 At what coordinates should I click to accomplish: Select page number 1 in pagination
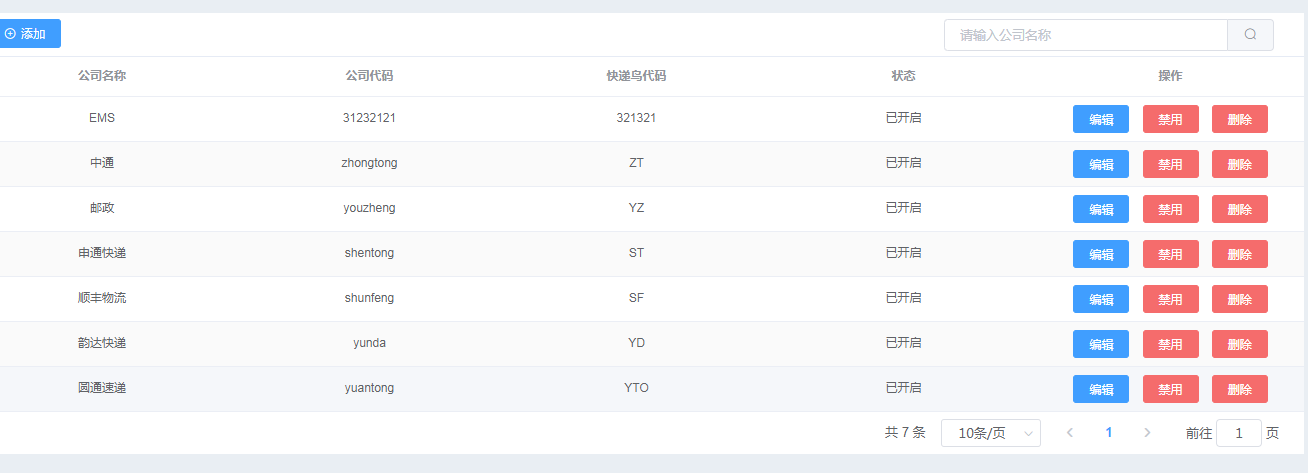pyautogui.click(x=1109, y=433)
